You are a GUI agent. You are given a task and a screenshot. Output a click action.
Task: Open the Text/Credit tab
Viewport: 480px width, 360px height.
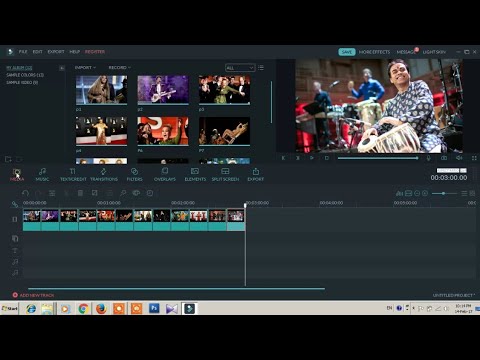[73, 174]
